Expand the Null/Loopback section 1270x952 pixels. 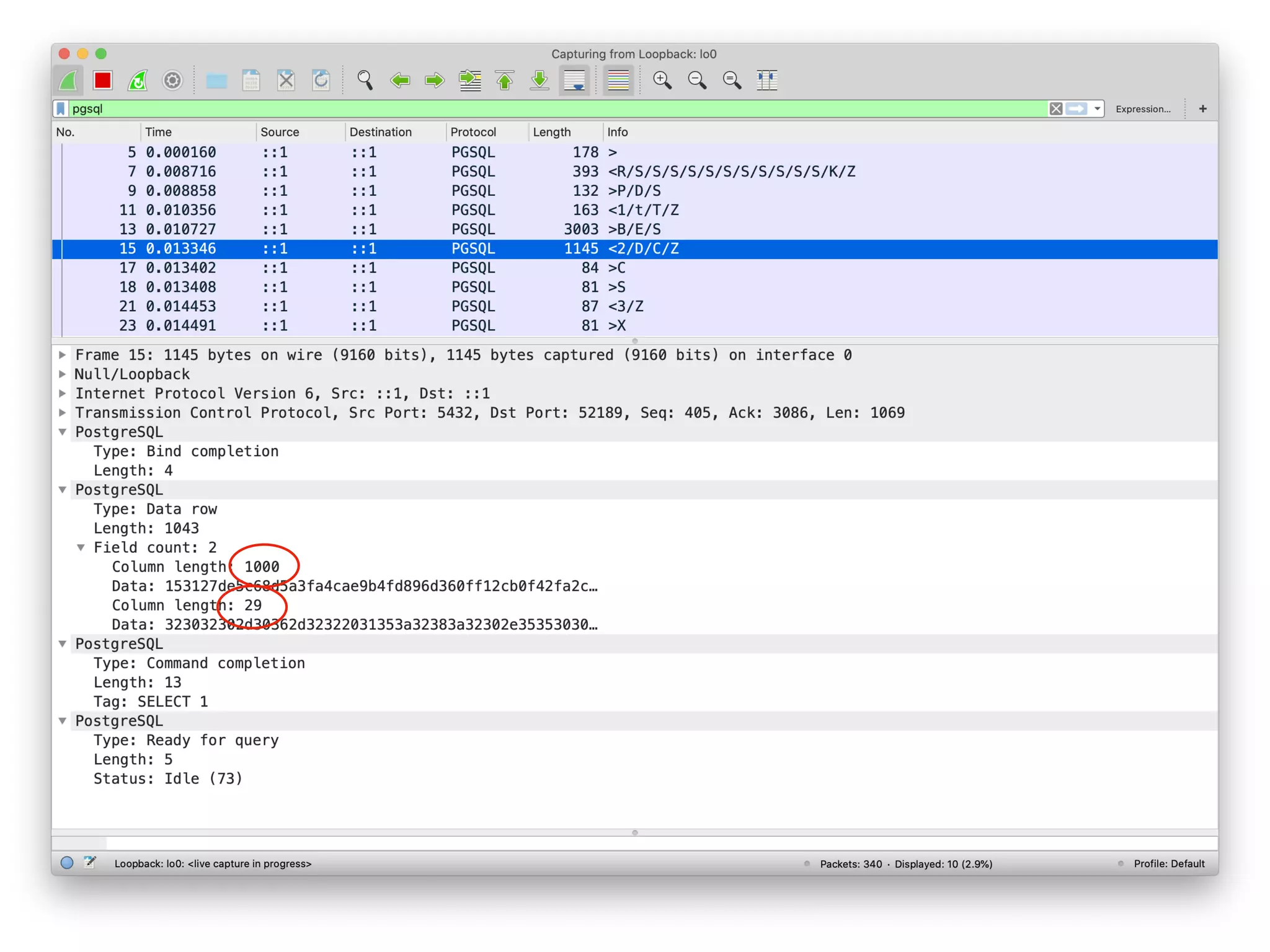[63, 374]
